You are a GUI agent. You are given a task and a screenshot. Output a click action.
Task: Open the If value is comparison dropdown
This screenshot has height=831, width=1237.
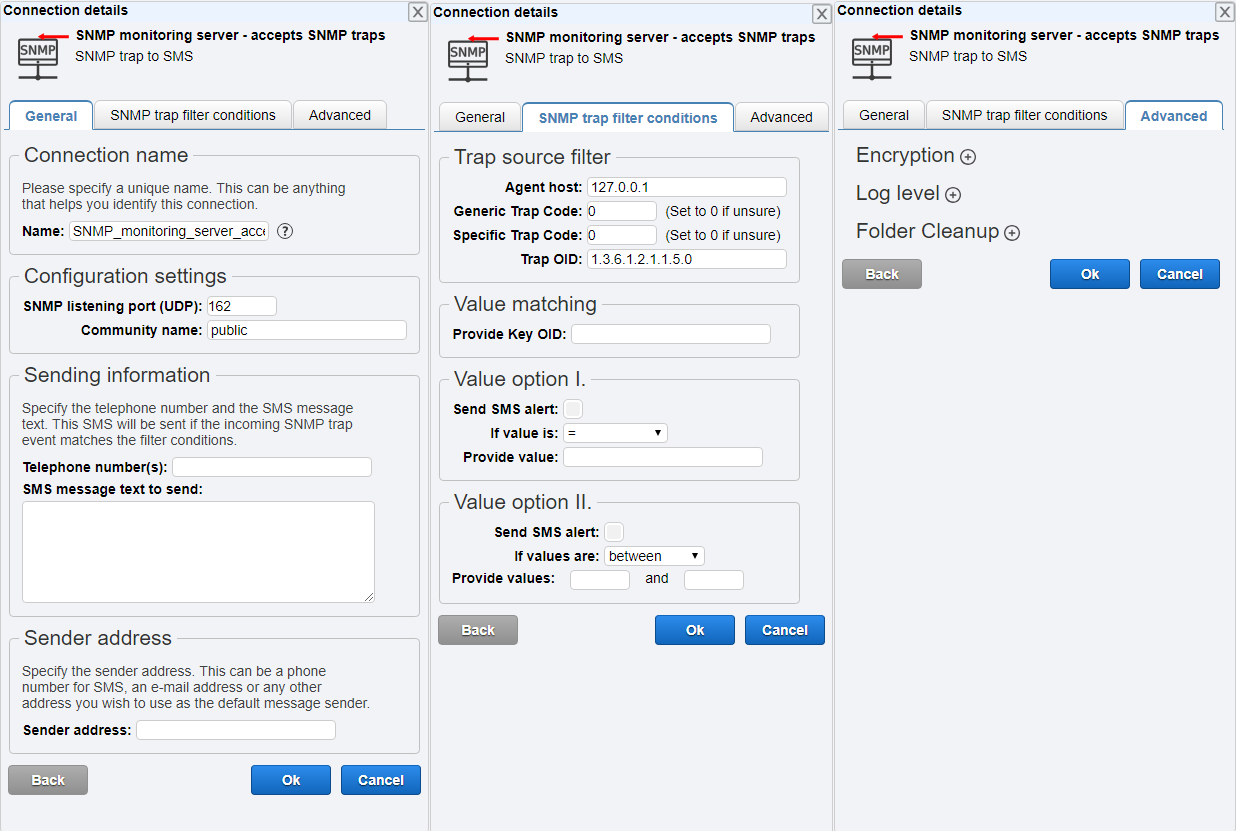point(615,432)
